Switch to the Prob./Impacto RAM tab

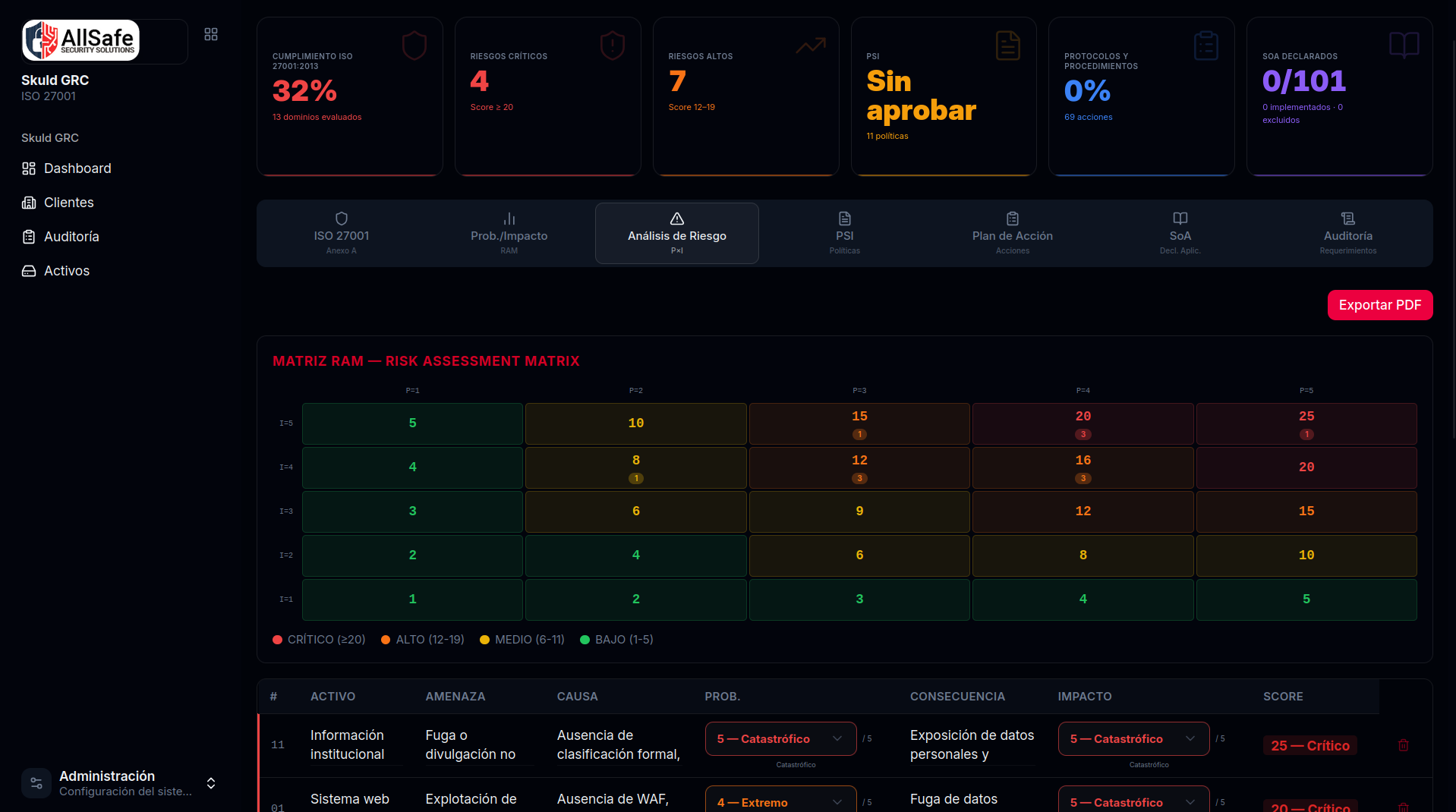point(509,234)
